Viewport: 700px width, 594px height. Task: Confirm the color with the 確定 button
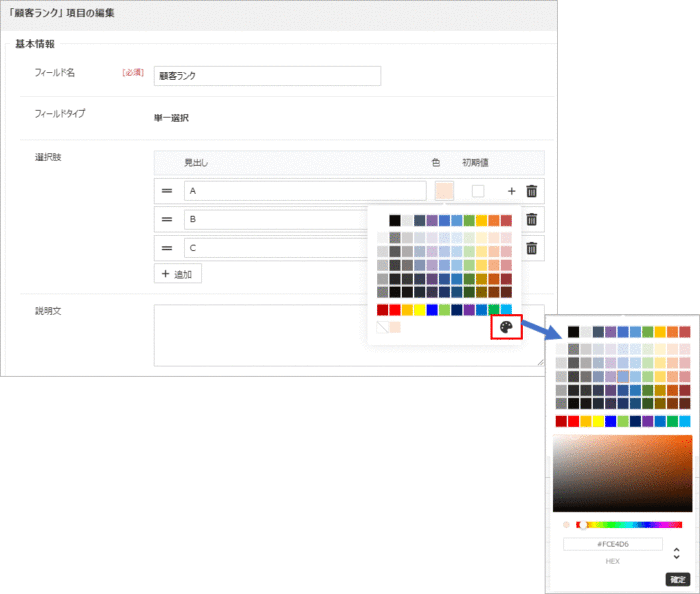click(678, 579)
